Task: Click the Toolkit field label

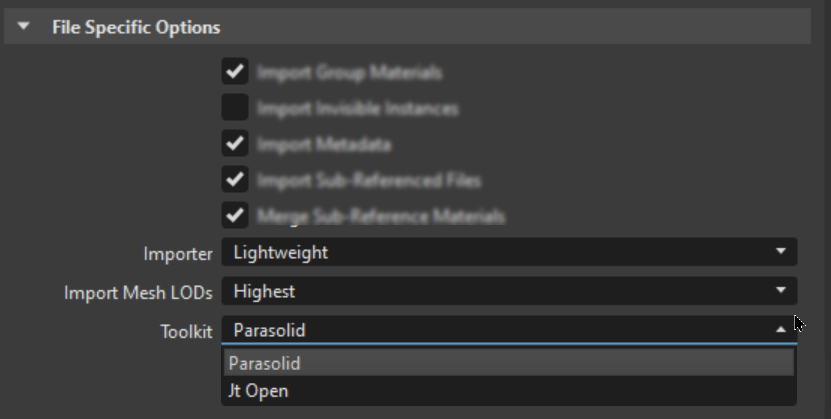Action: [x=186, y=331]
